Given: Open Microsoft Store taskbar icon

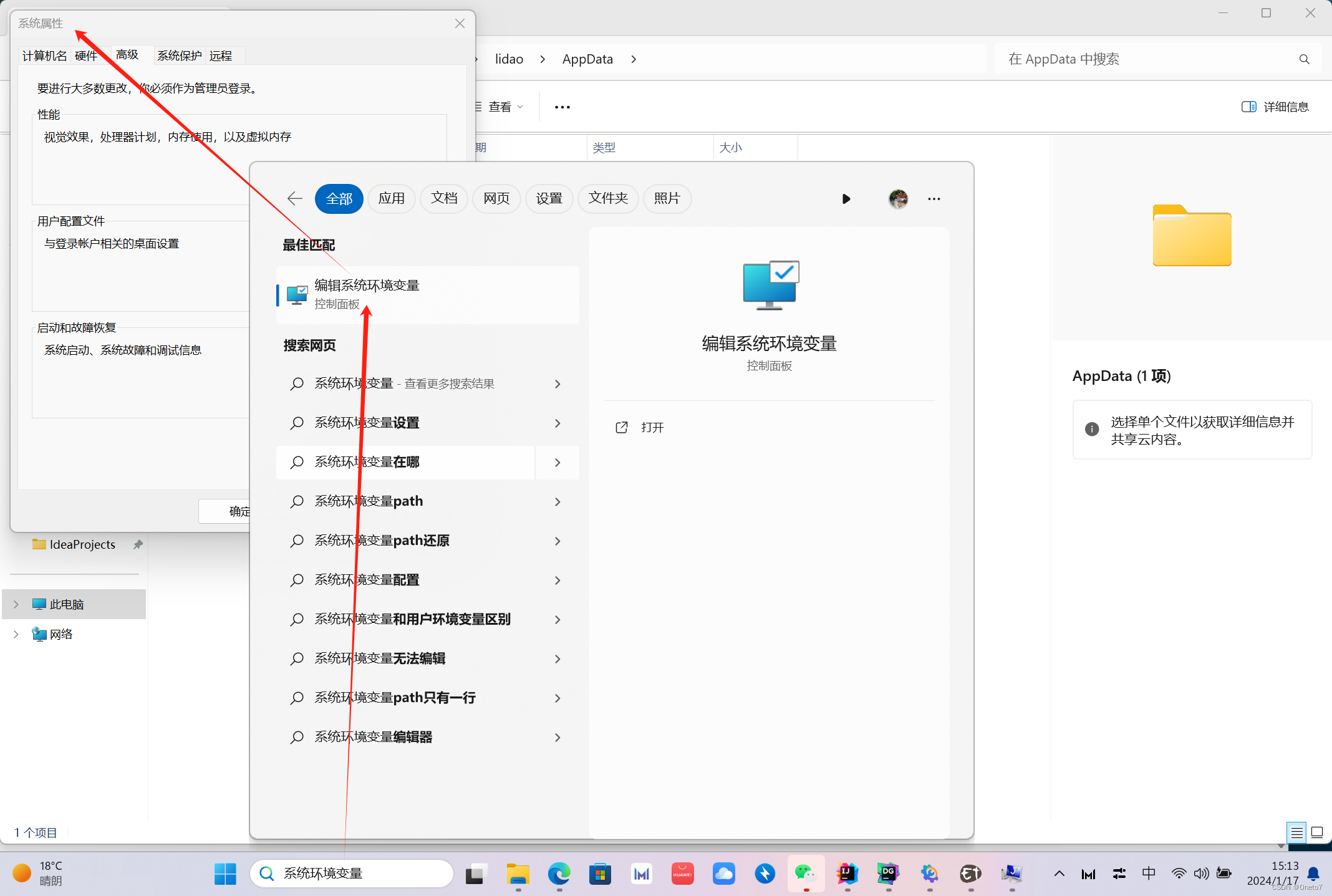Looking at the screenshot, I should (600, 874).
